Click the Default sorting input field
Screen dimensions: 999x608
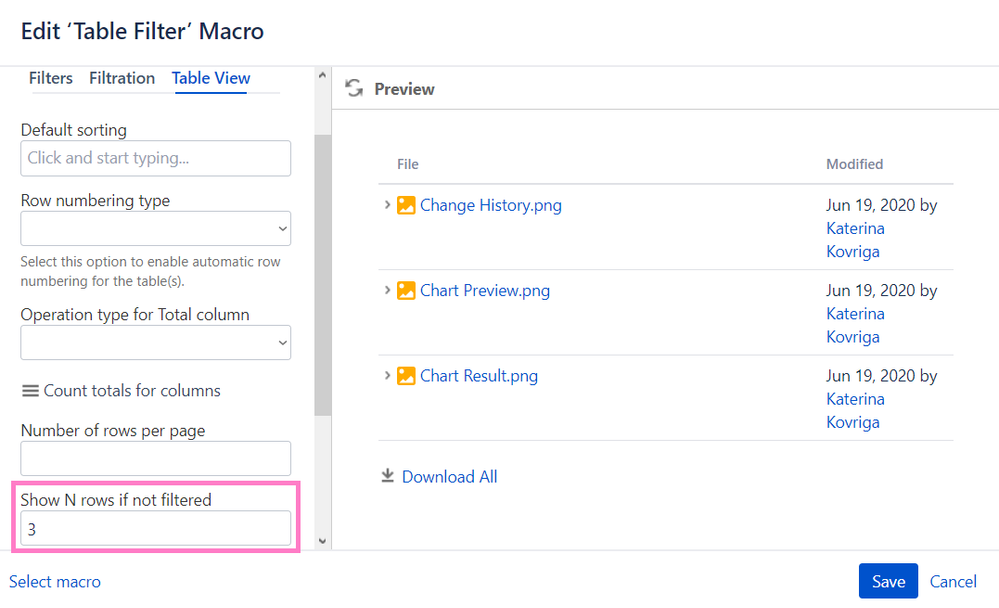tap(155, 158)
